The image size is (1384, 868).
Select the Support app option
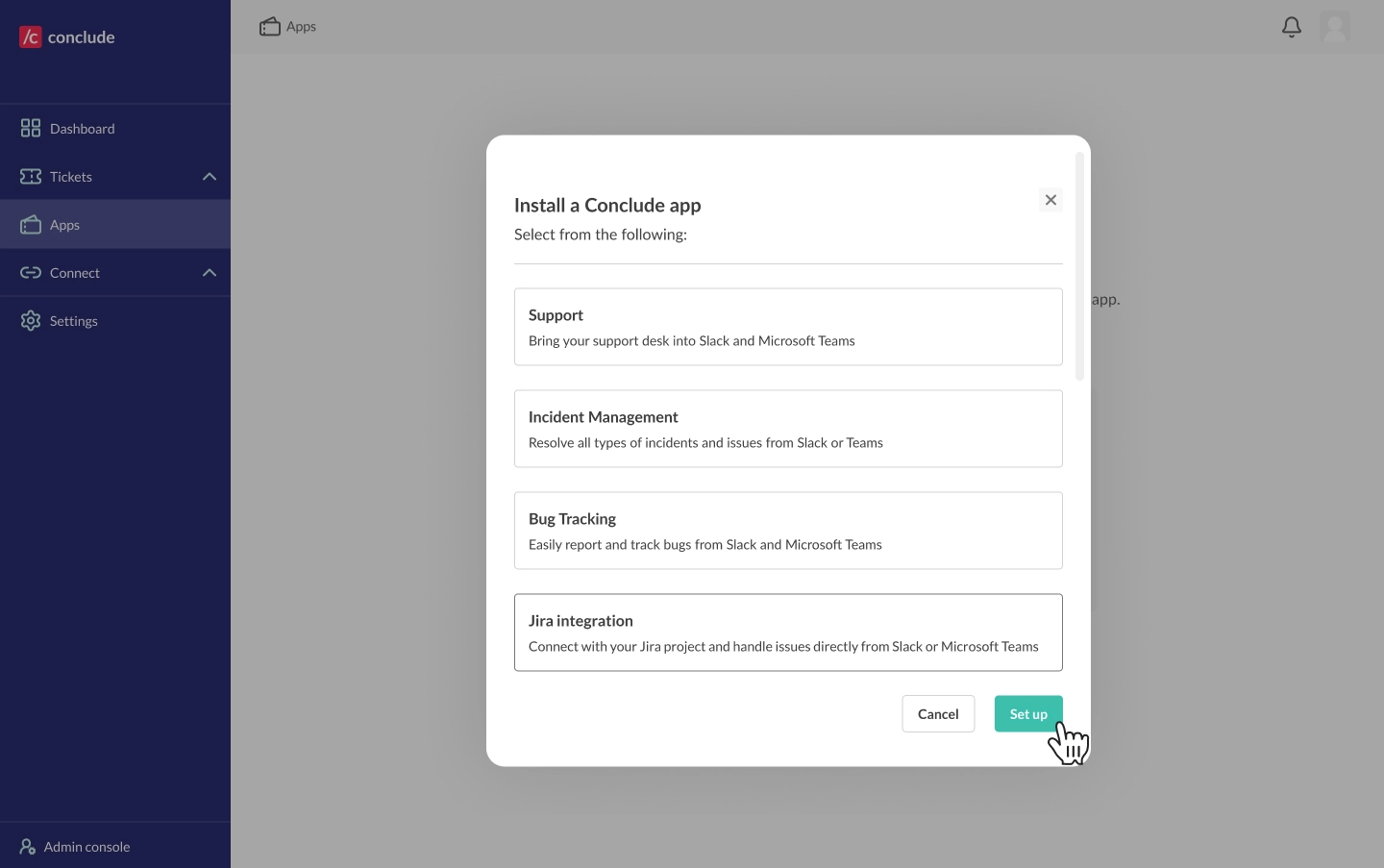point(788,327)
